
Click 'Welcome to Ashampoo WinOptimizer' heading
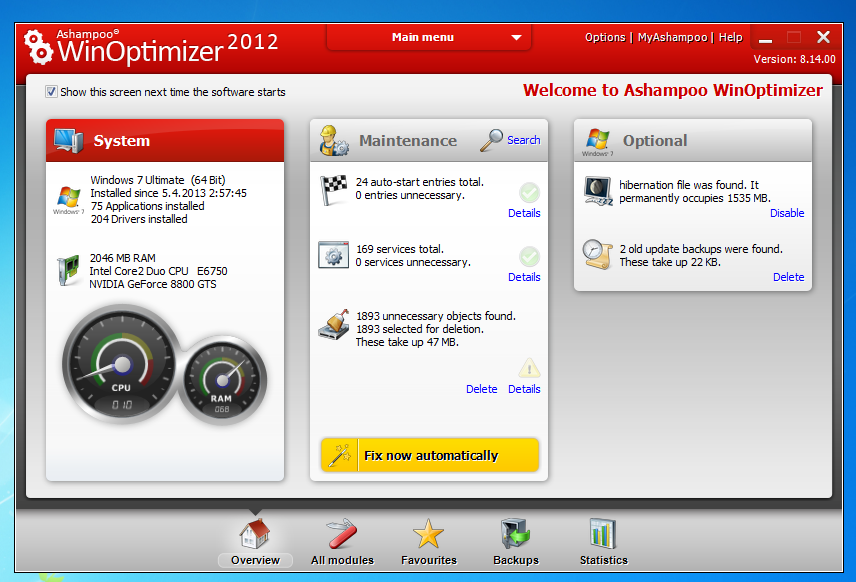tap(673, 90)
